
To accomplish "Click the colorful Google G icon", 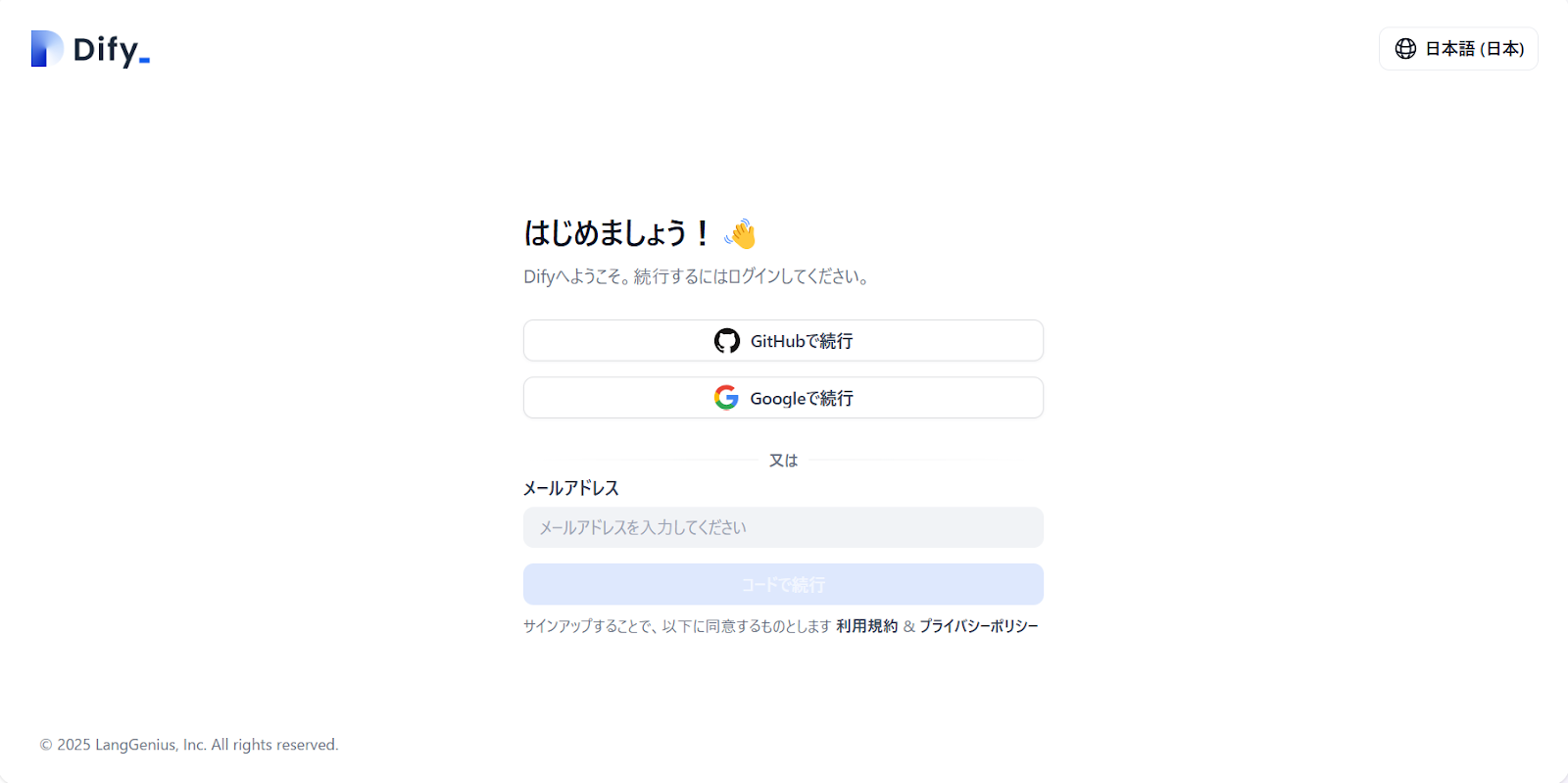I will (x=726, y=398).
